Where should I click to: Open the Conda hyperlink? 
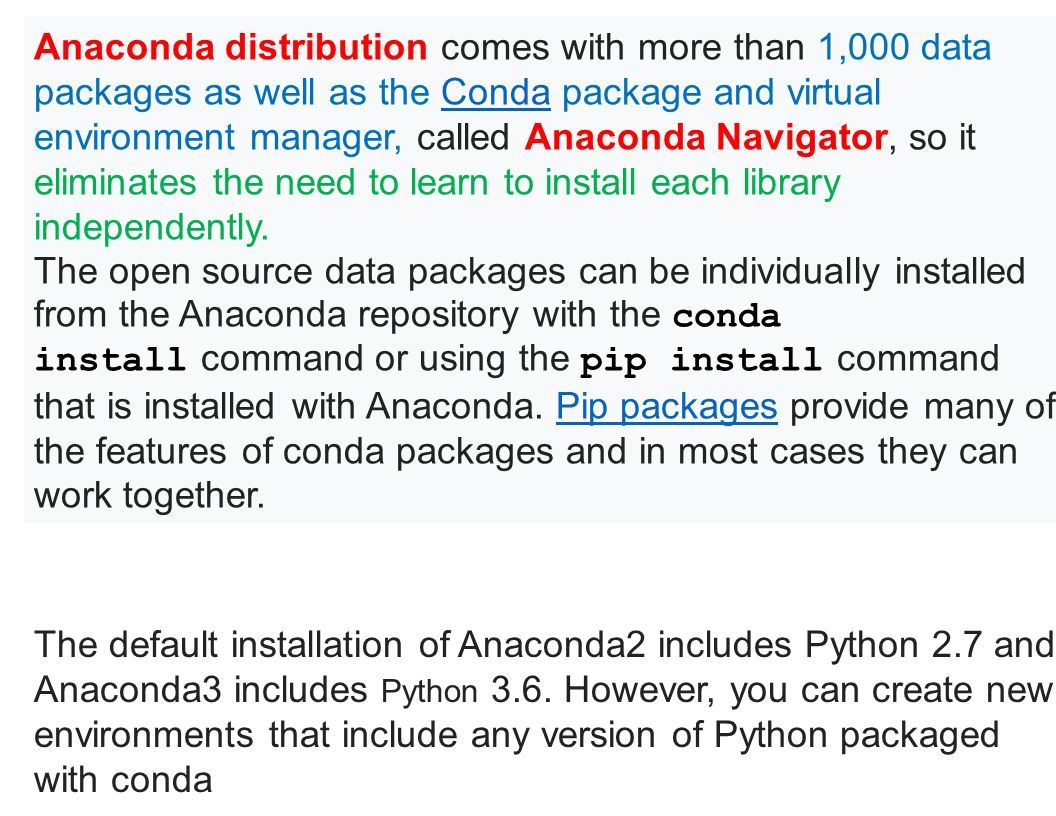point(496,92)
